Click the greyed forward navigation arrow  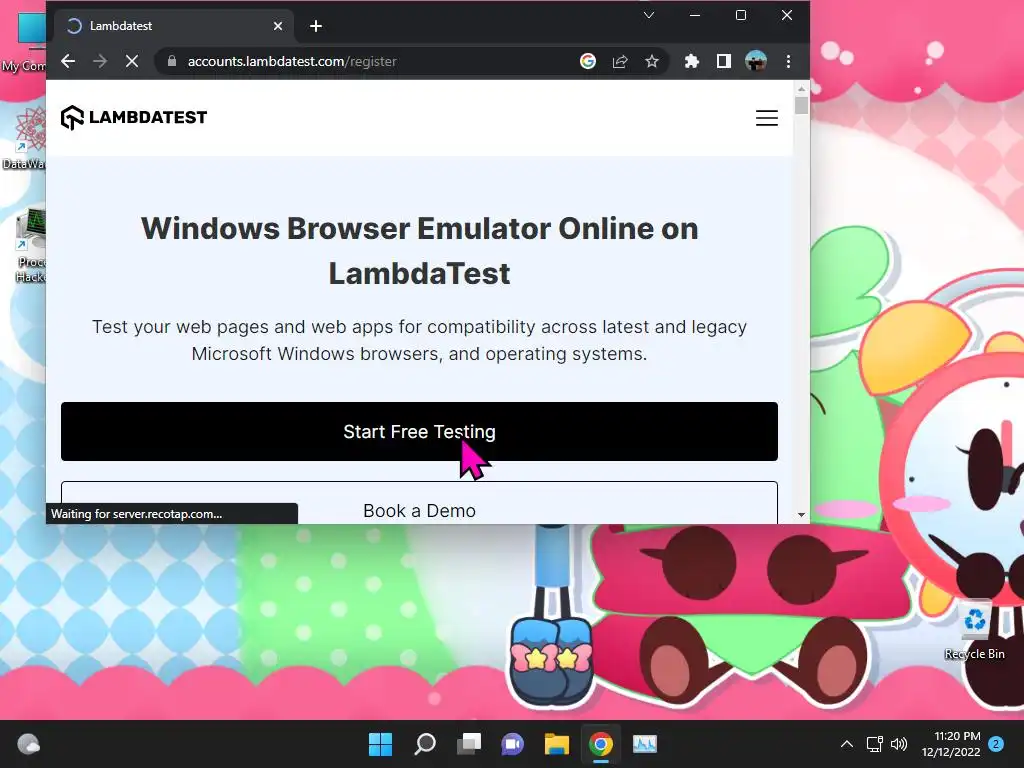tap(100, 61)
